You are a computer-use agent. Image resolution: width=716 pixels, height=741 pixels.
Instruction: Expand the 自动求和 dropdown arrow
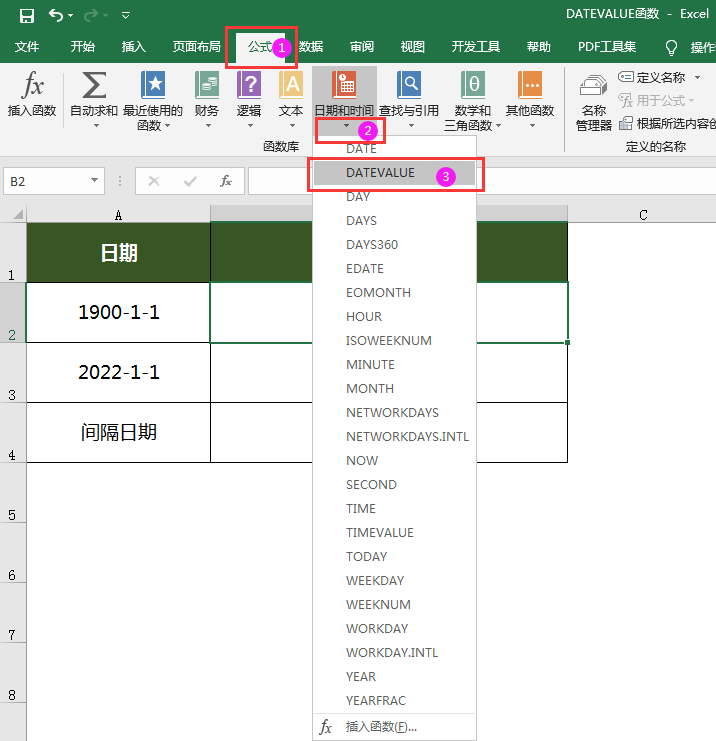coord(96,126)
